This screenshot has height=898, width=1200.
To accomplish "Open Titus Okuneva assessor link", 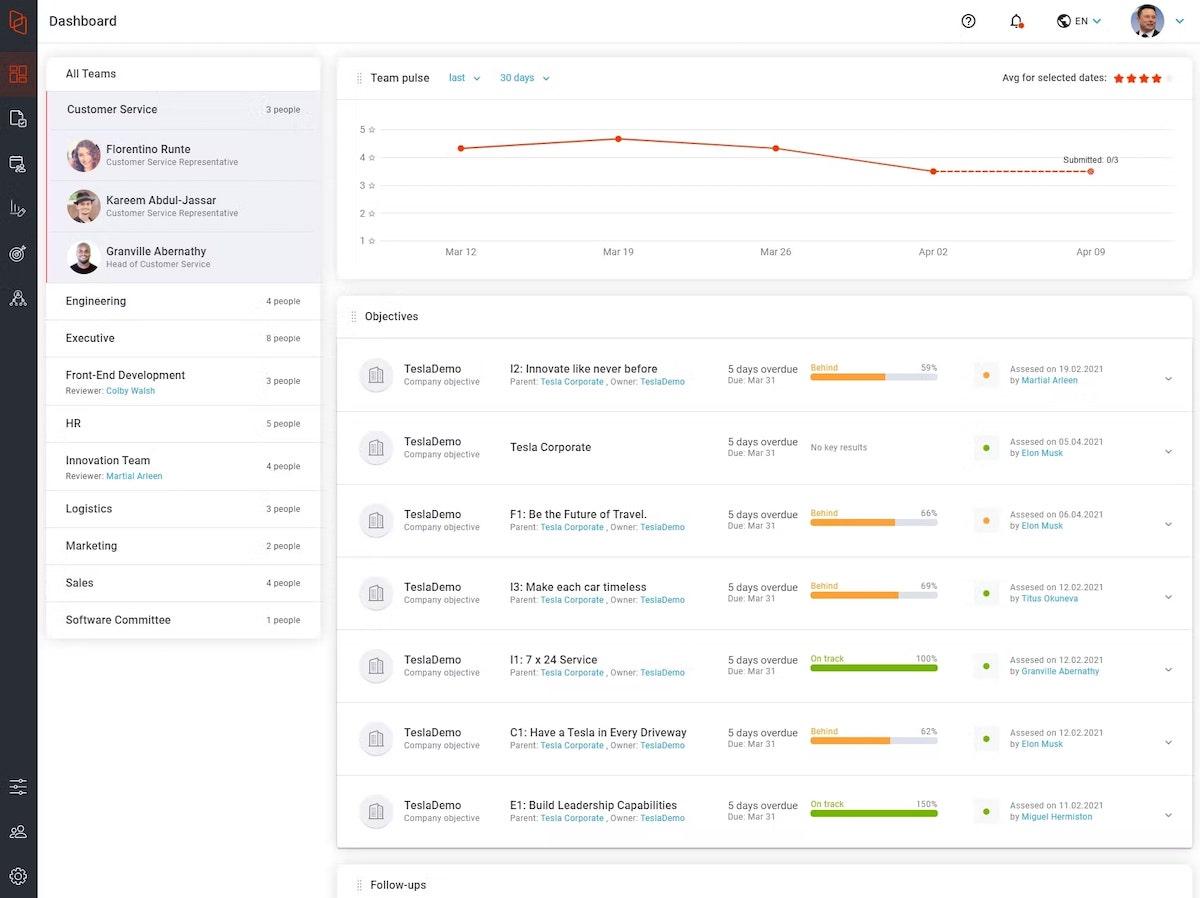I will click(1049, 599).
